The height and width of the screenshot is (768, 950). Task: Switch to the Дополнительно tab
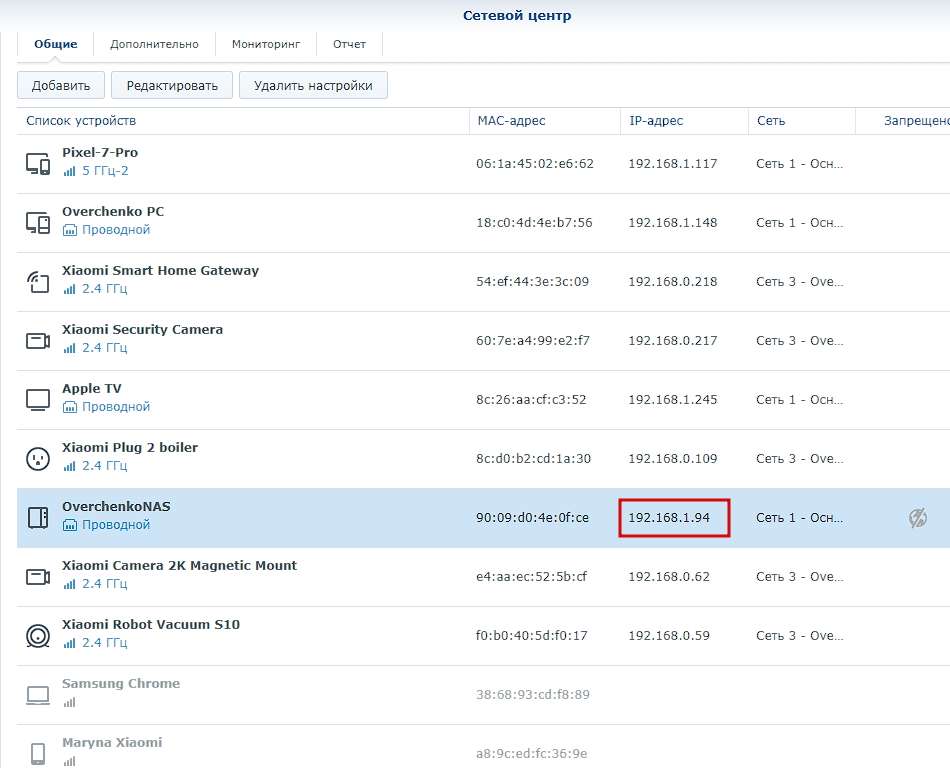(154, 44)
